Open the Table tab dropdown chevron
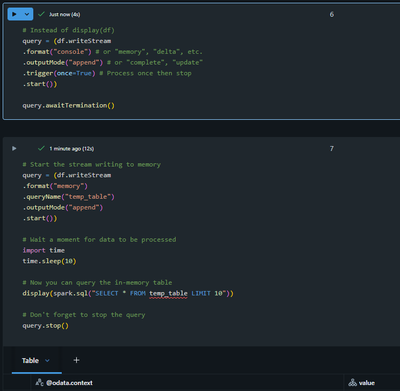Viewport: 400px width, 391px height. coord(47,360)
